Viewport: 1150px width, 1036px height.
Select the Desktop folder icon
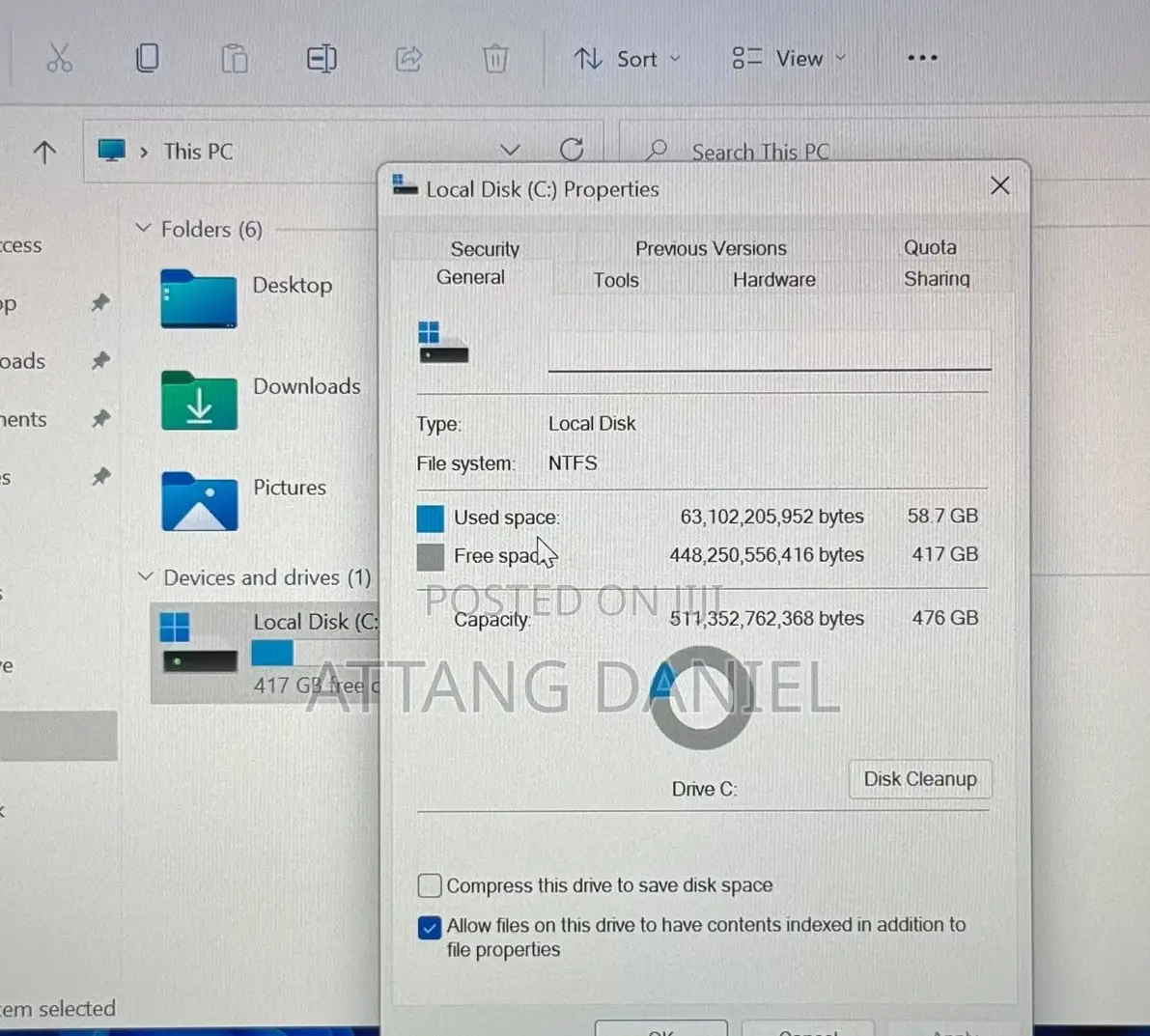tap(199, 298)
